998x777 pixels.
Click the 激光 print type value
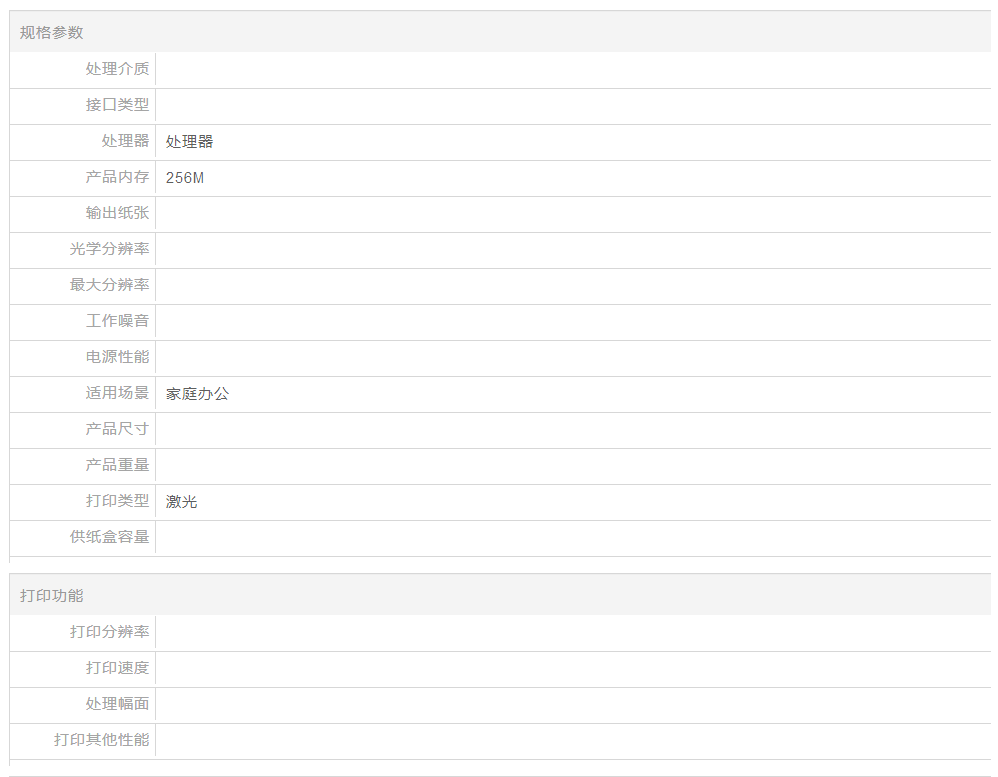pyautogui.click(x=181, y=502)
